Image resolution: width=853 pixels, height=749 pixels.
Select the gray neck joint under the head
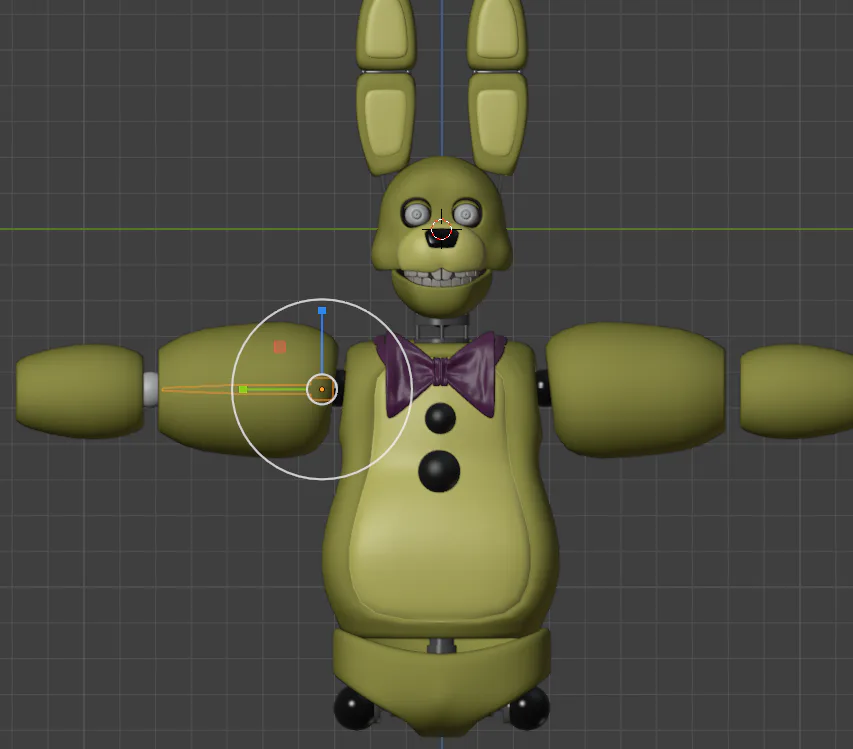coord(442,330)
